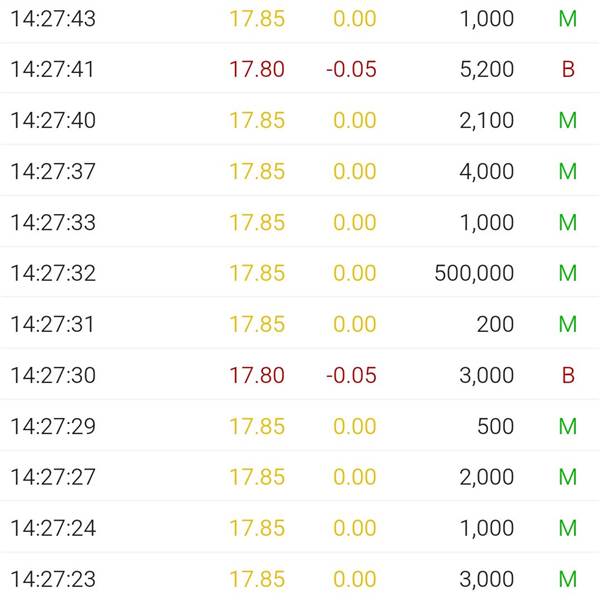Image resolution: width=600 pixels, height=600 pixels.
Task: Click the M marker at 14:27:33
Action: point(567,222)
